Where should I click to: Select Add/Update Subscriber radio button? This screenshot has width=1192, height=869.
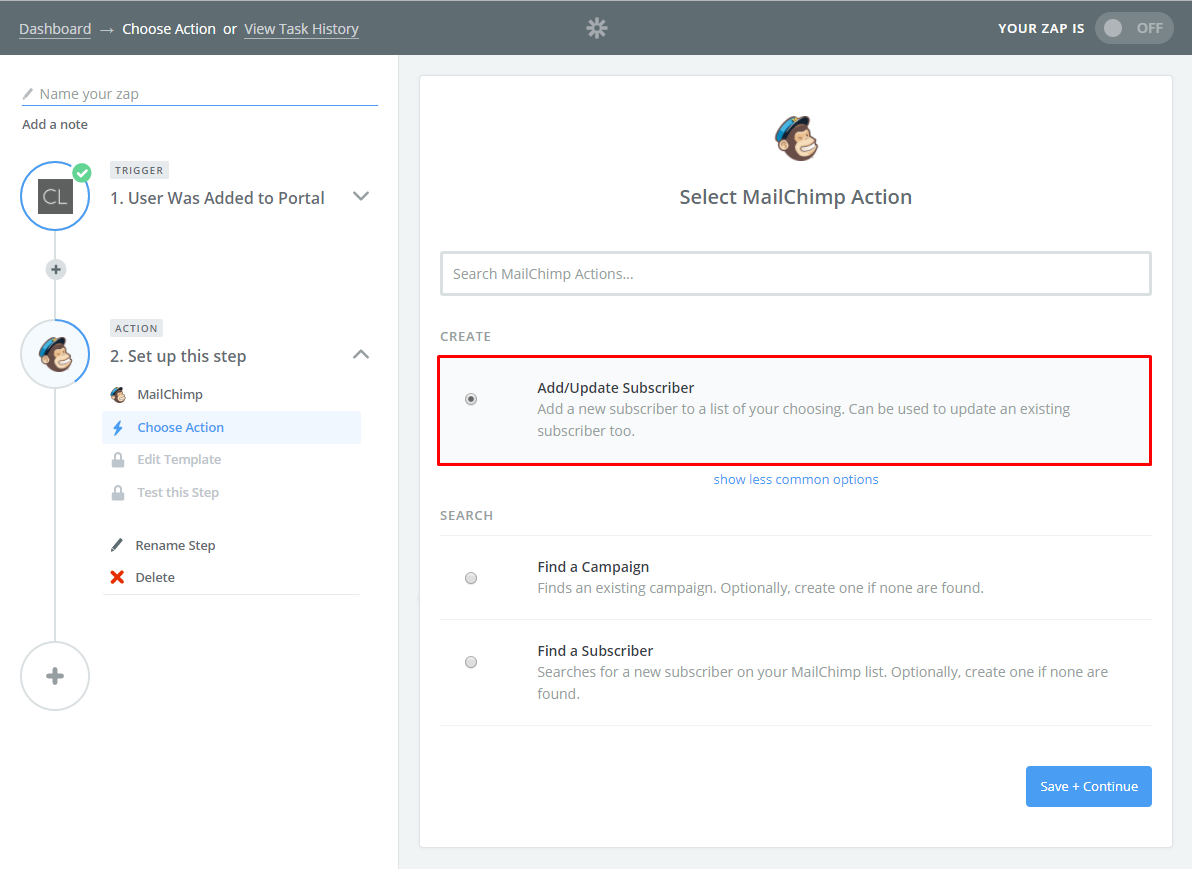[x=471, y=399]
